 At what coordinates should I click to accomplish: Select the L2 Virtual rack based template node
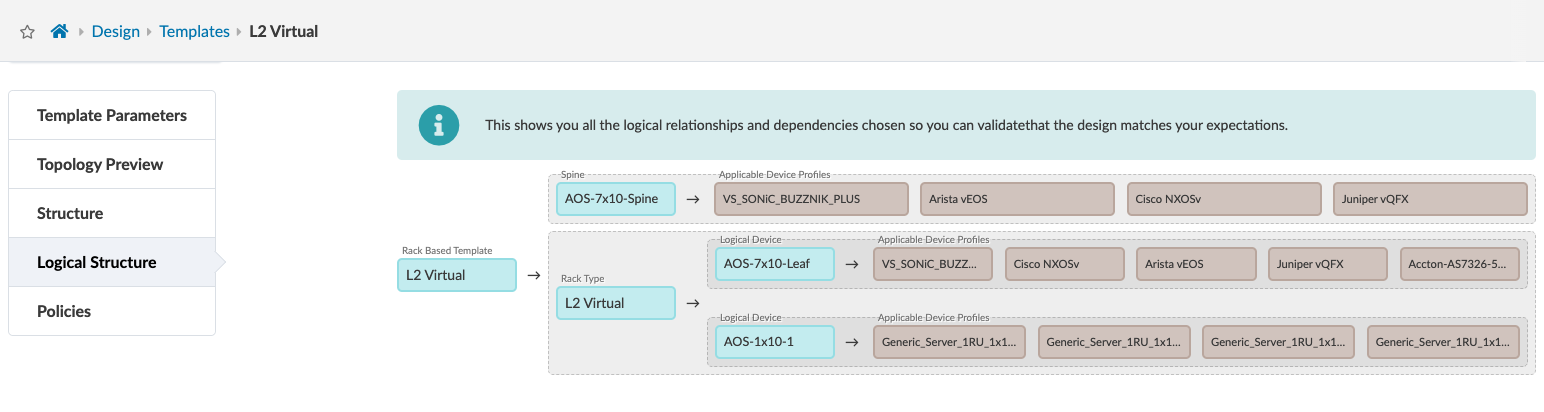coord(457,275)
